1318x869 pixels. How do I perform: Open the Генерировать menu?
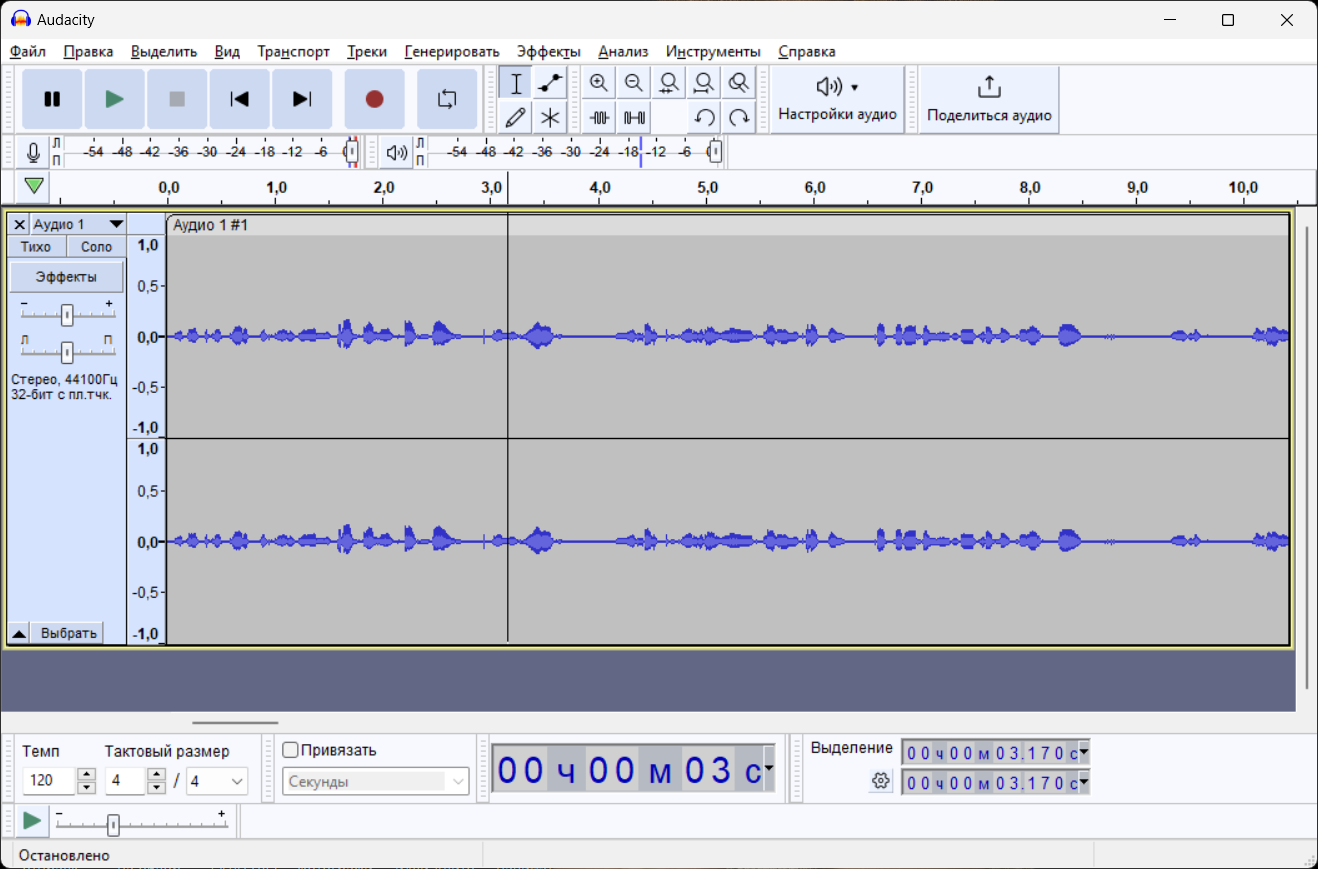[451, 51]
